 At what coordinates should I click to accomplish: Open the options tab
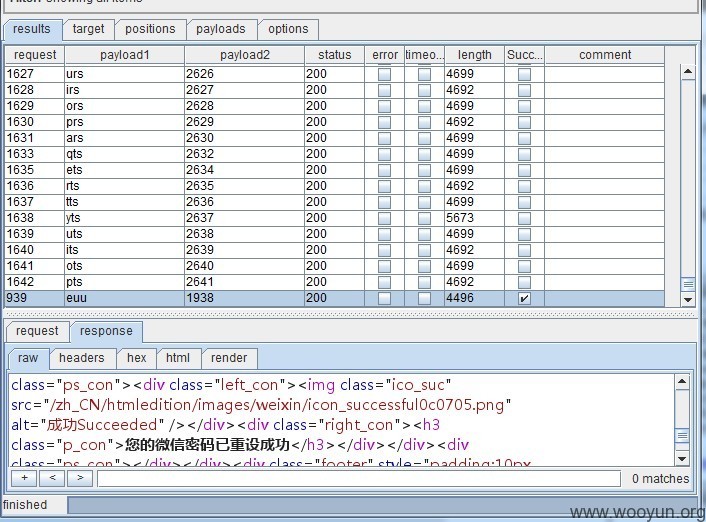pos(288,29)
